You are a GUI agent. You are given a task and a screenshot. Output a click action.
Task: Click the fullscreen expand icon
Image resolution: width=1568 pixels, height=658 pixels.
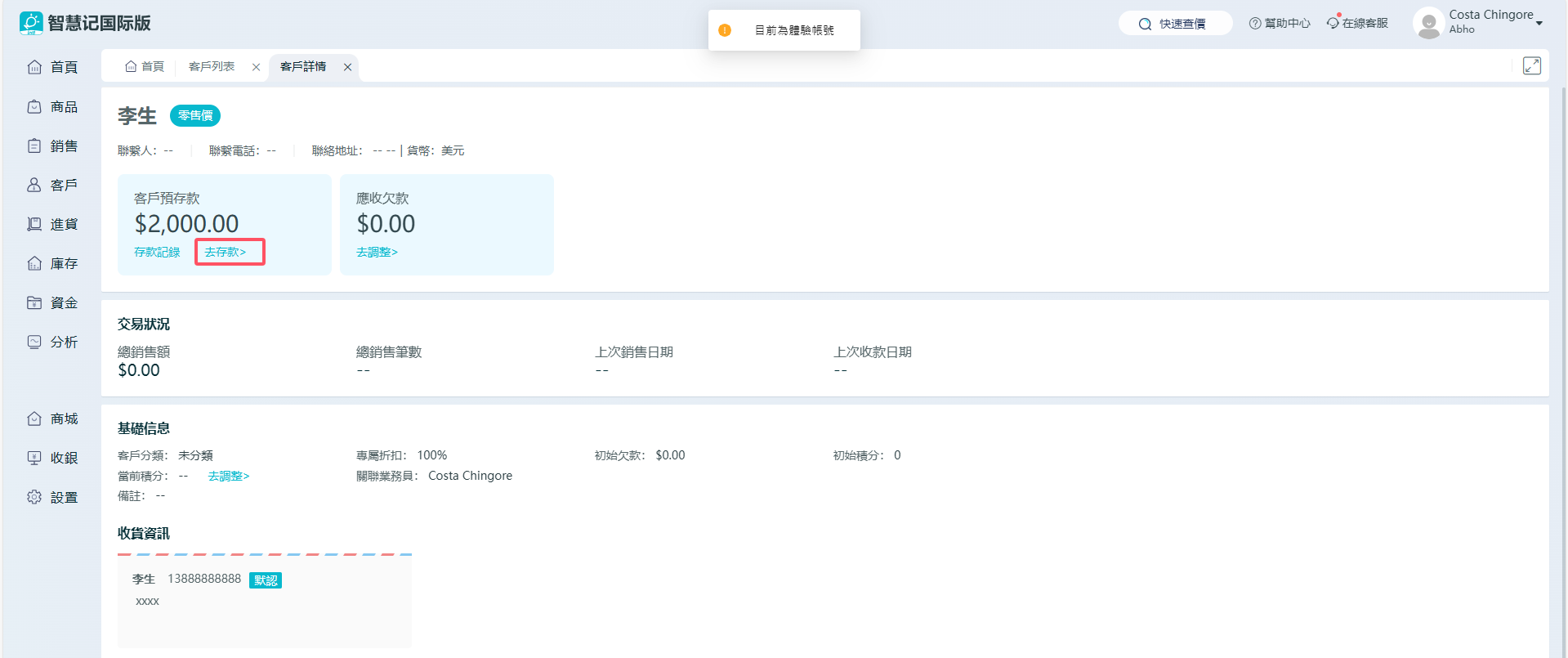click(1531, 66)
